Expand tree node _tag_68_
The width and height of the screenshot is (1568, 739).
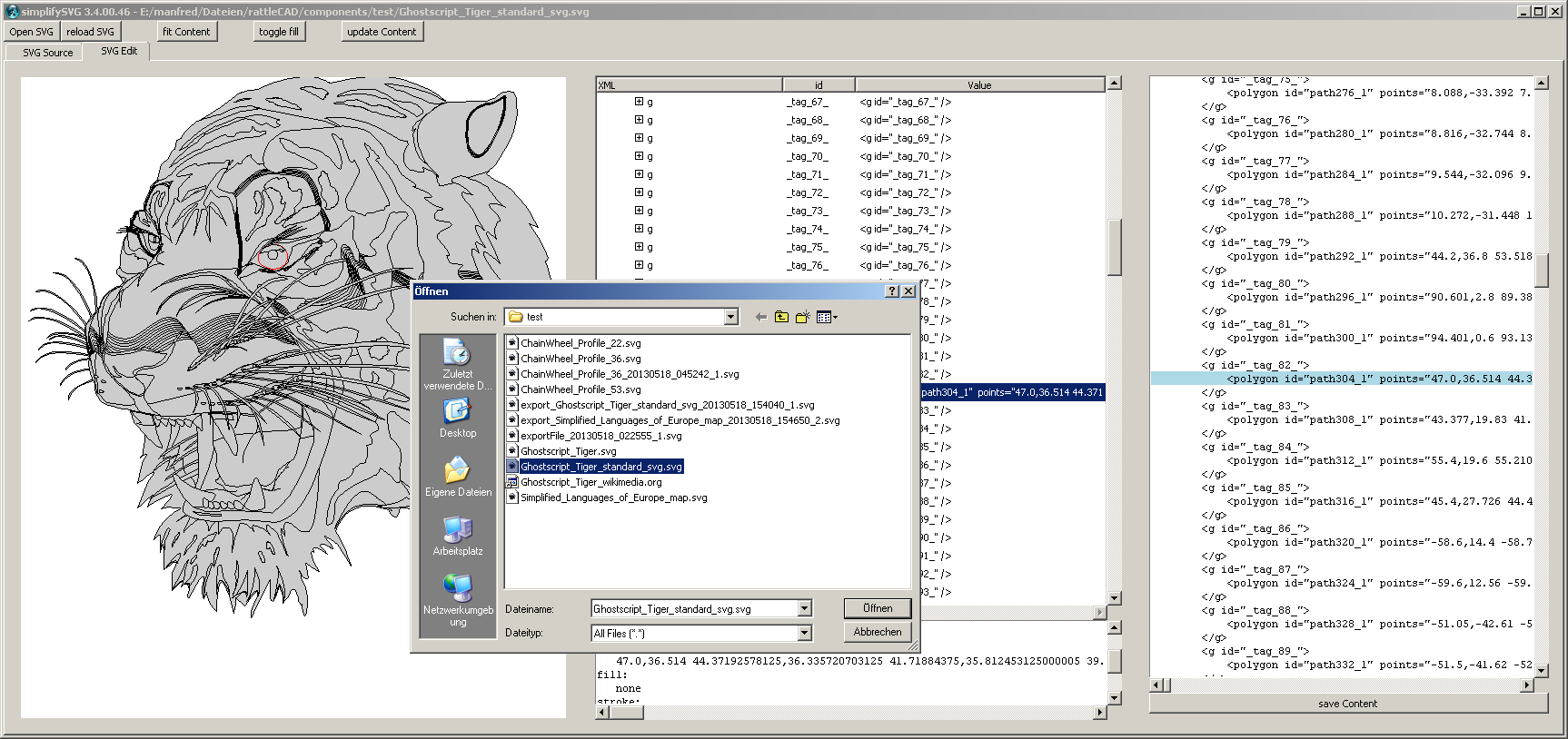click(x=639, y=120)
